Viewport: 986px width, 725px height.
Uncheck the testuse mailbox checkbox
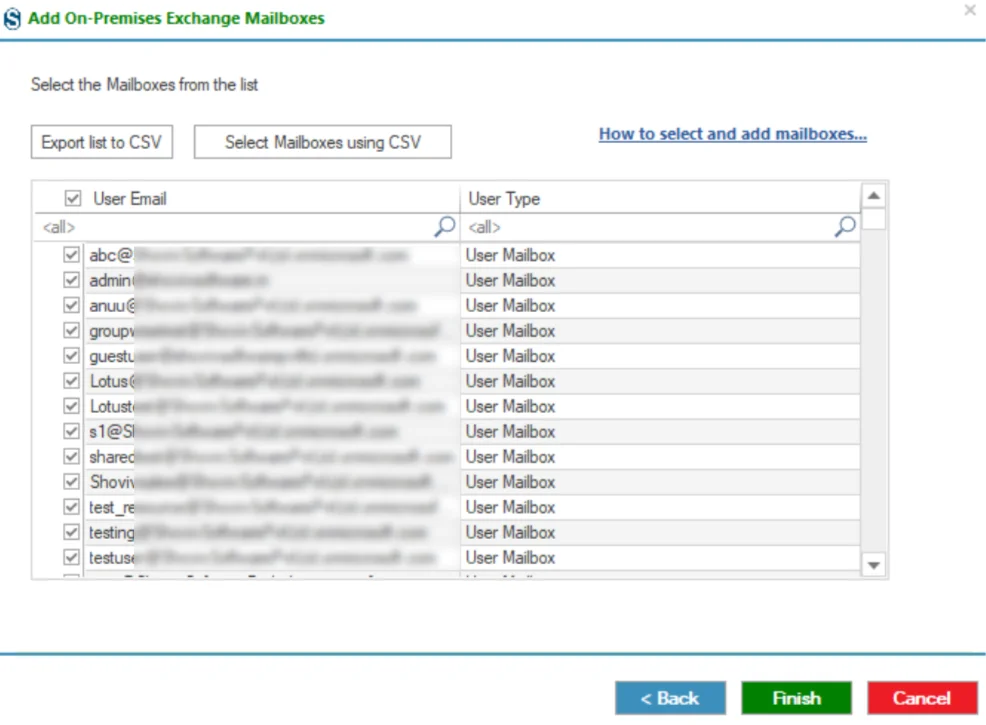point(72,557)
